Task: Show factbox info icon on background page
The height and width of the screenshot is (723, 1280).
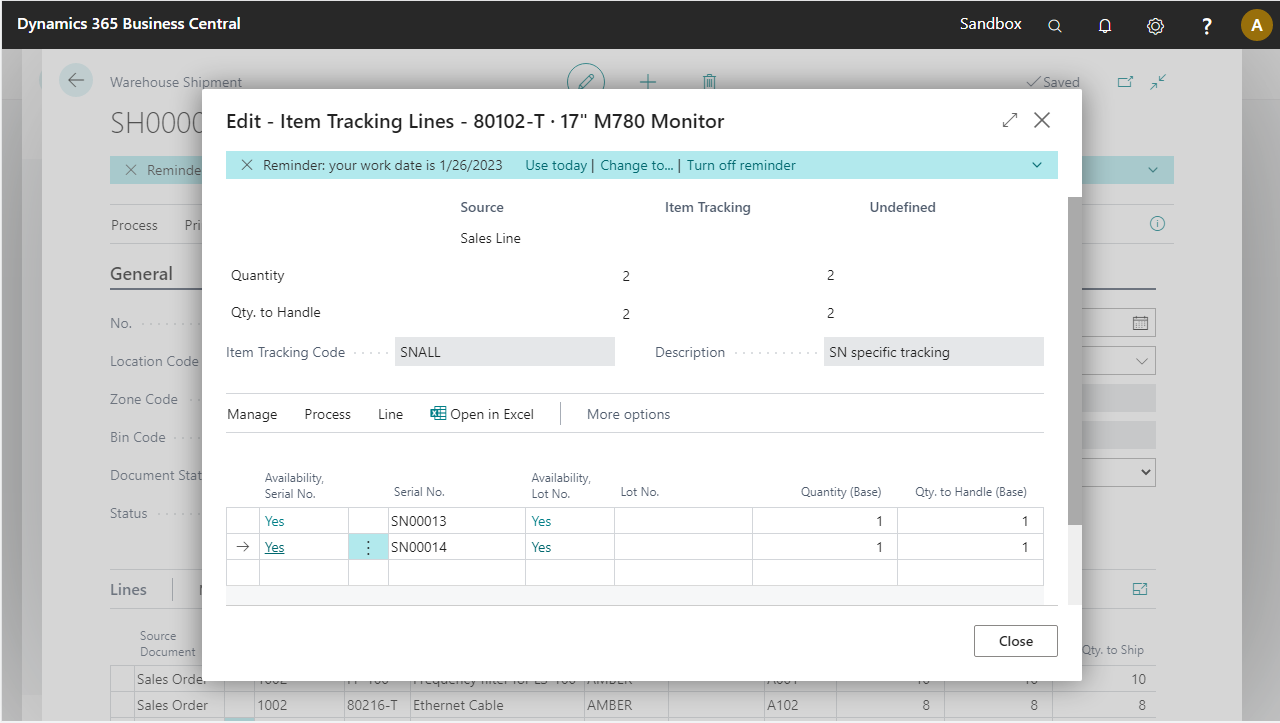Action: click(1157, 224)
